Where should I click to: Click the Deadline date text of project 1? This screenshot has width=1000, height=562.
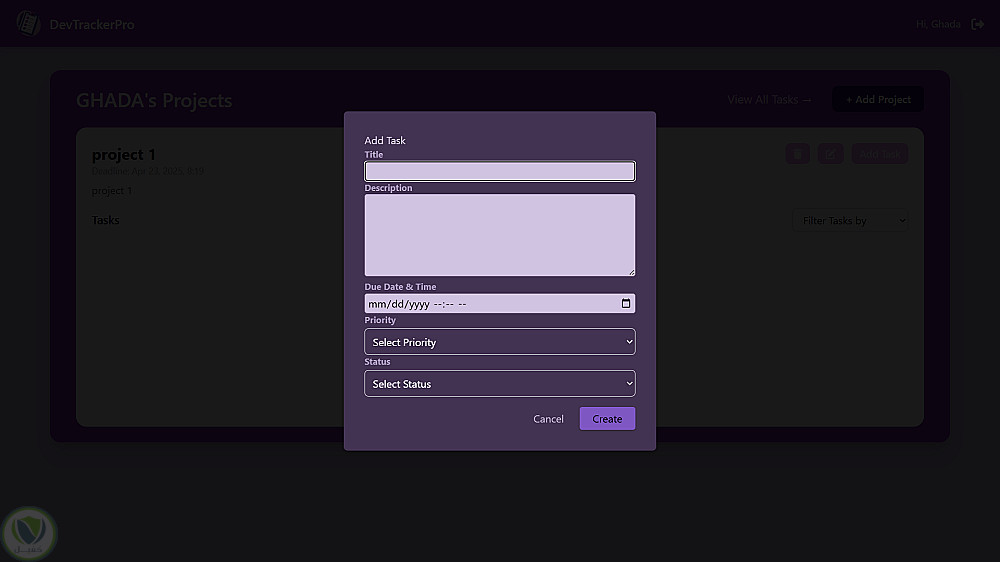pyautogui.click(x=148, y=171)
